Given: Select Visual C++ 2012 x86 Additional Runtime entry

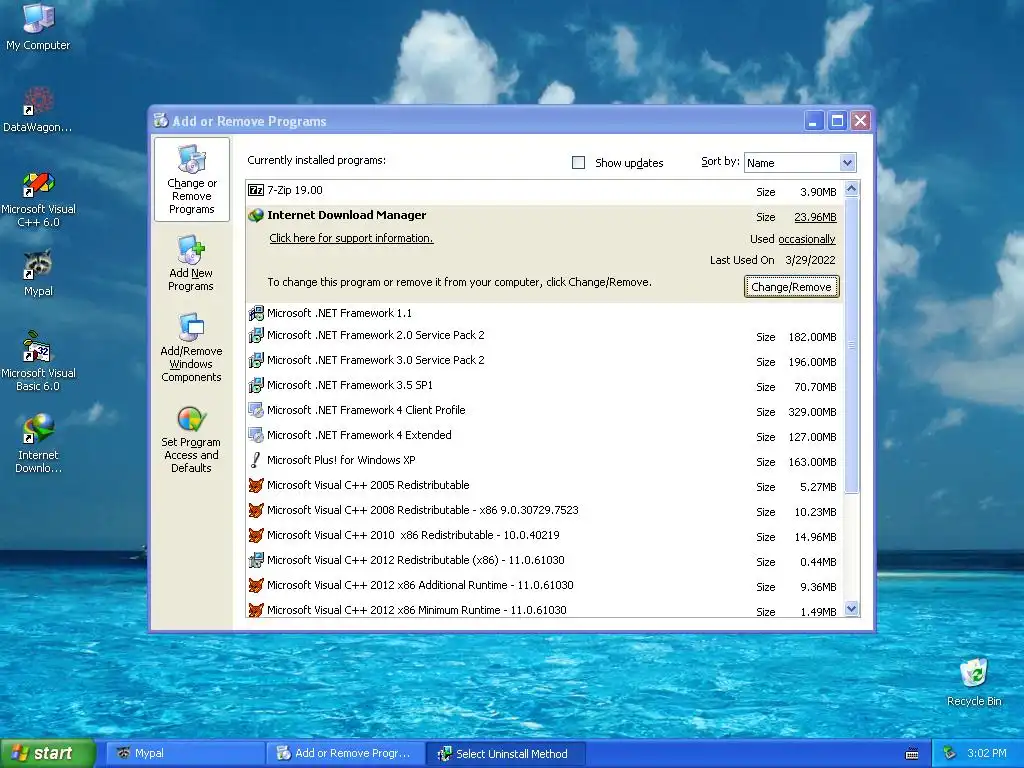Looking at the screenshot, I should [x=420, y=585].
